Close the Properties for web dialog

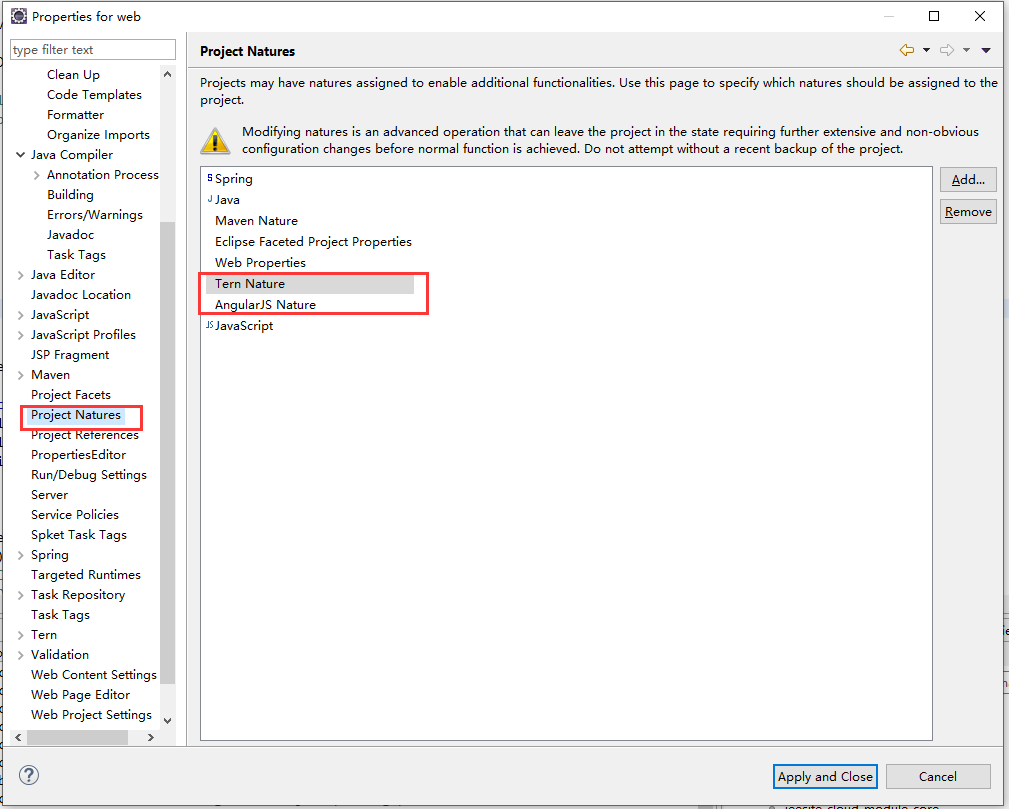coord(979,16)
